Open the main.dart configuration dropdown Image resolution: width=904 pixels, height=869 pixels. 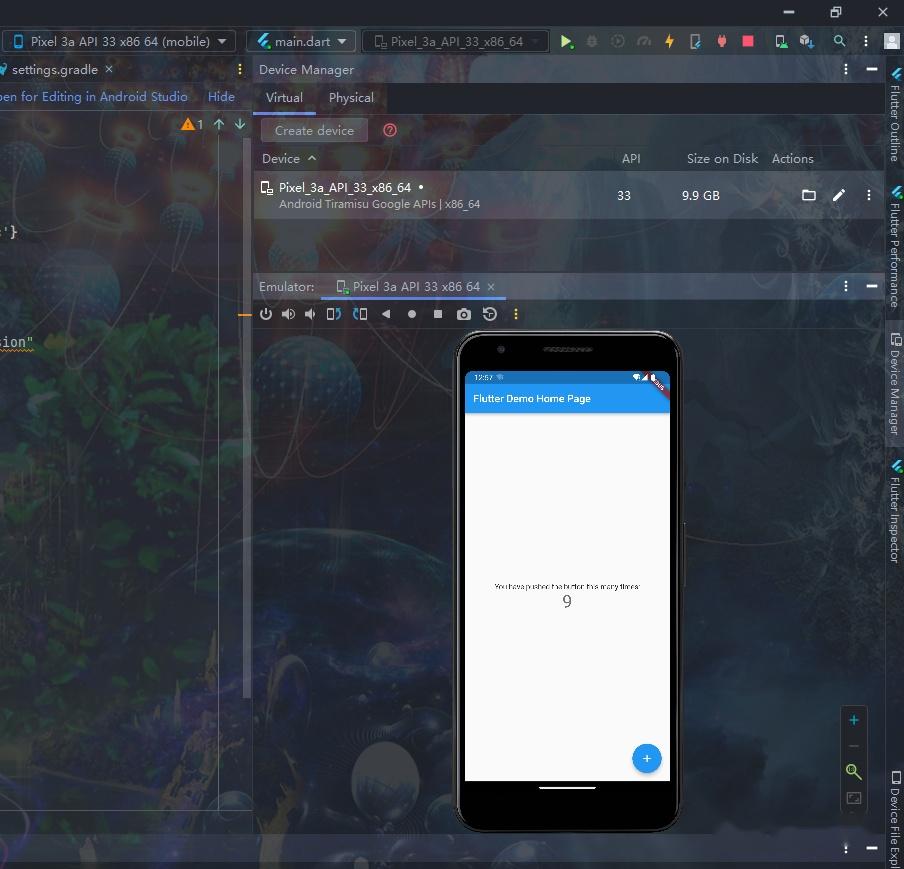[x=300, y=41]
